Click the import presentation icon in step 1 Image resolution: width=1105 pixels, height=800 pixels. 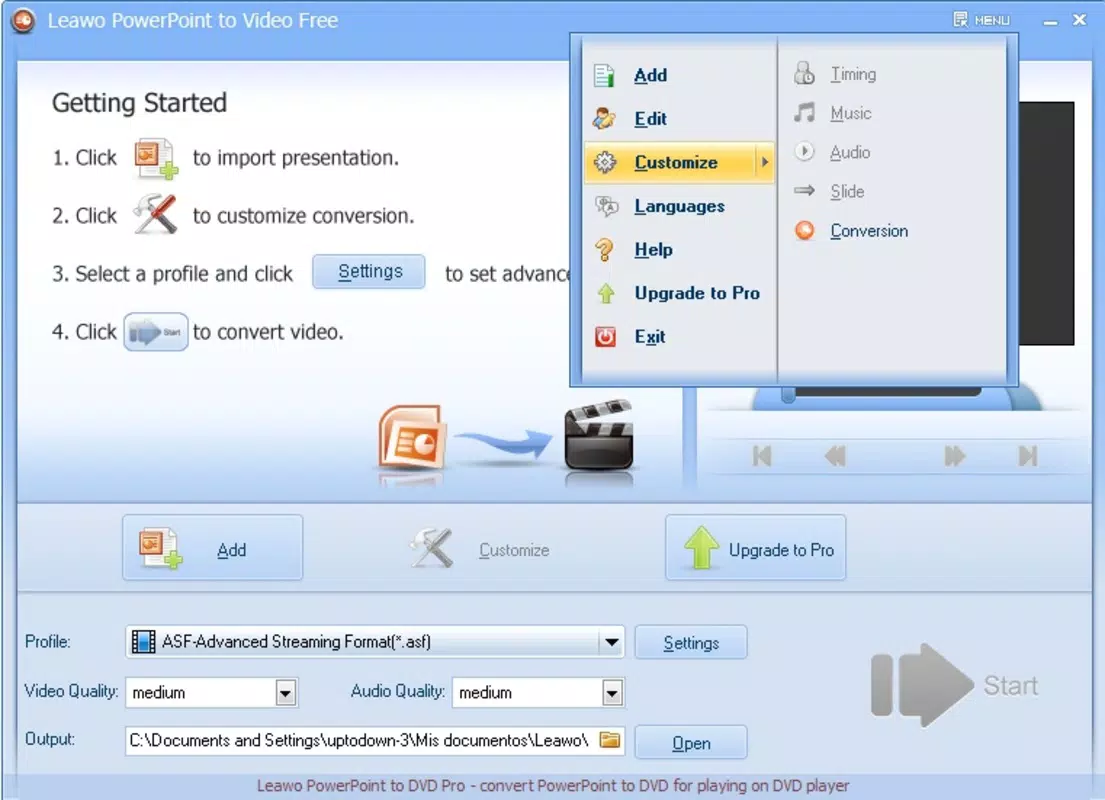point(155,159)
